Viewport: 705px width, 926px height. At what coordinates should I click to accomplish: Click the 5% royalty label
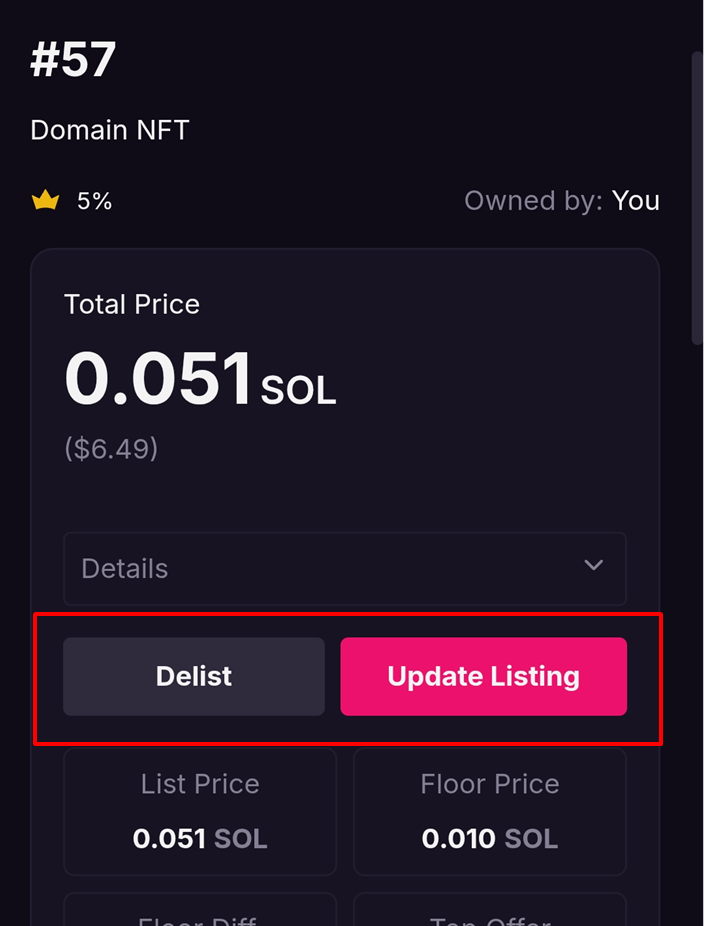click(94, 201)
